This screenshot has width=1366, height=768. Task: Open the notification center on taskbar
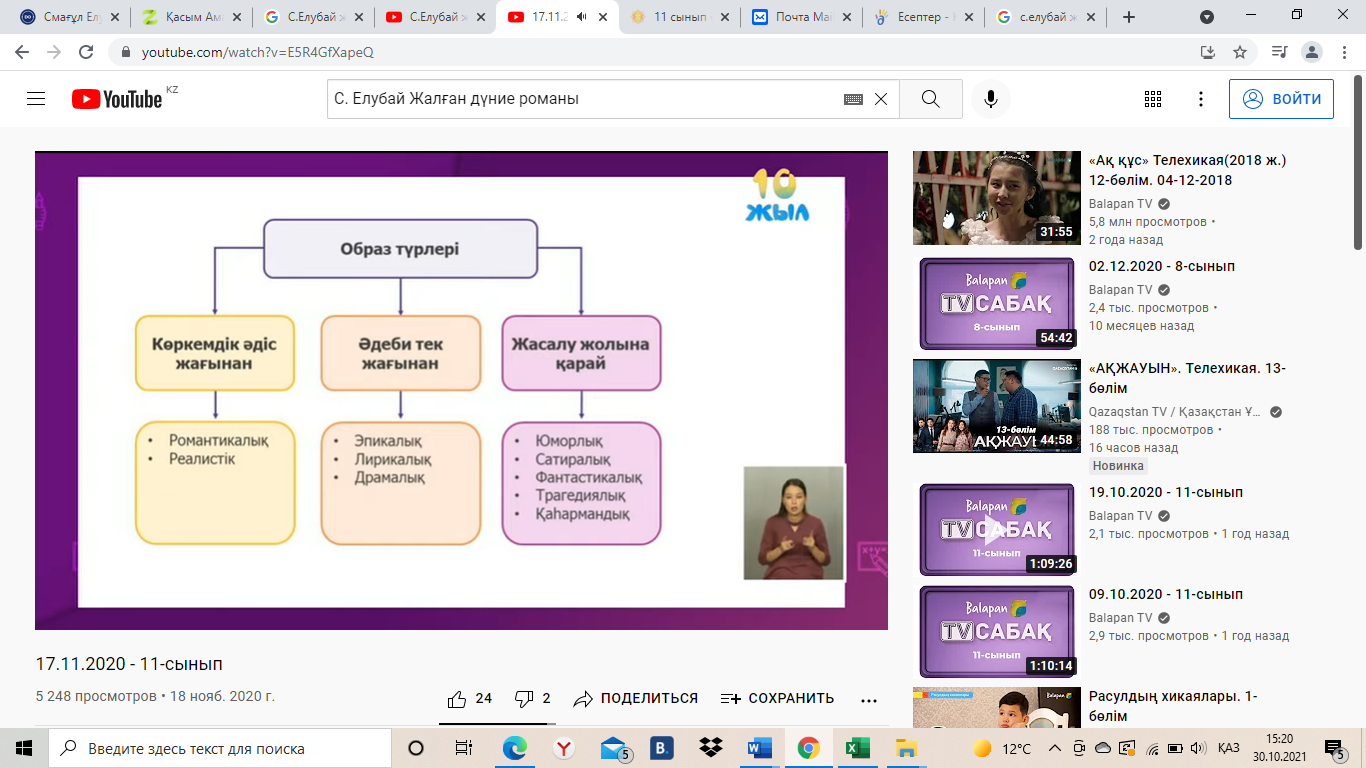point(1333,748)
